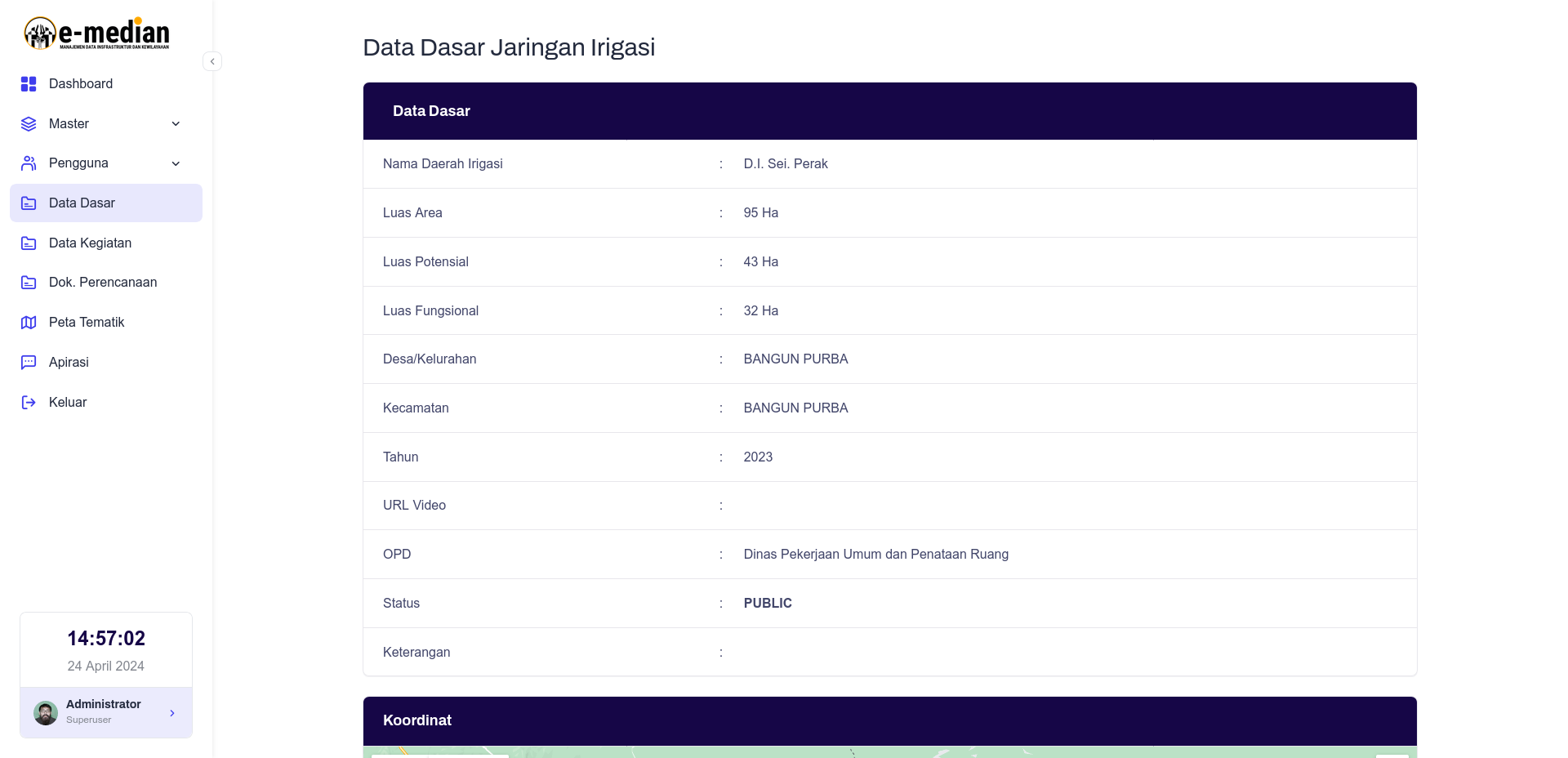Click the Desa/Kelurahan value BANGUN PURBA
The width and height of the screenshot is (1568, 758).
tap(796, 359)
